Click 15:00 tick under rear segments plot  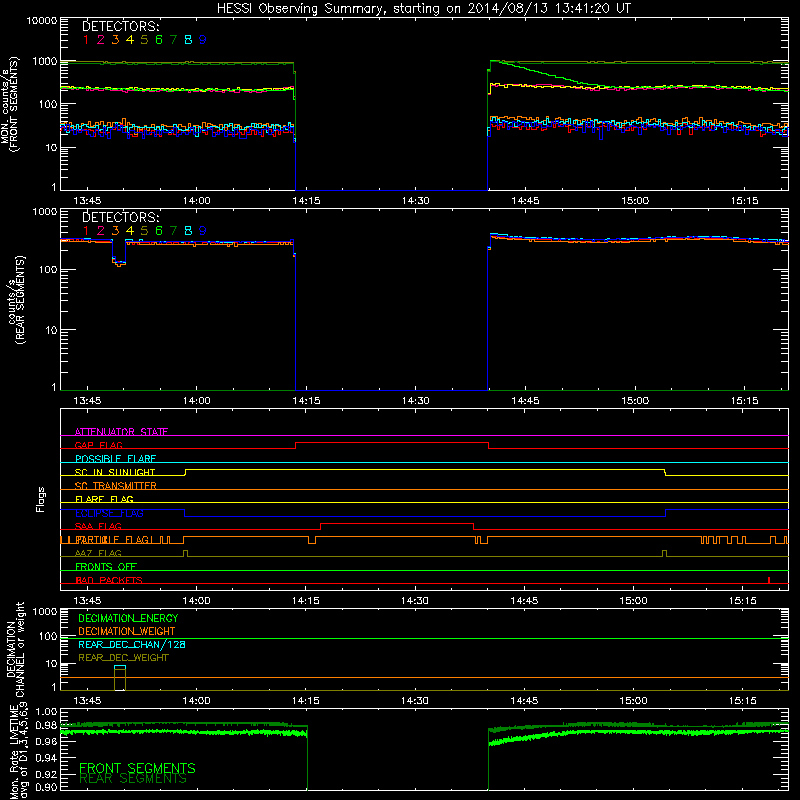pos(635,401)
